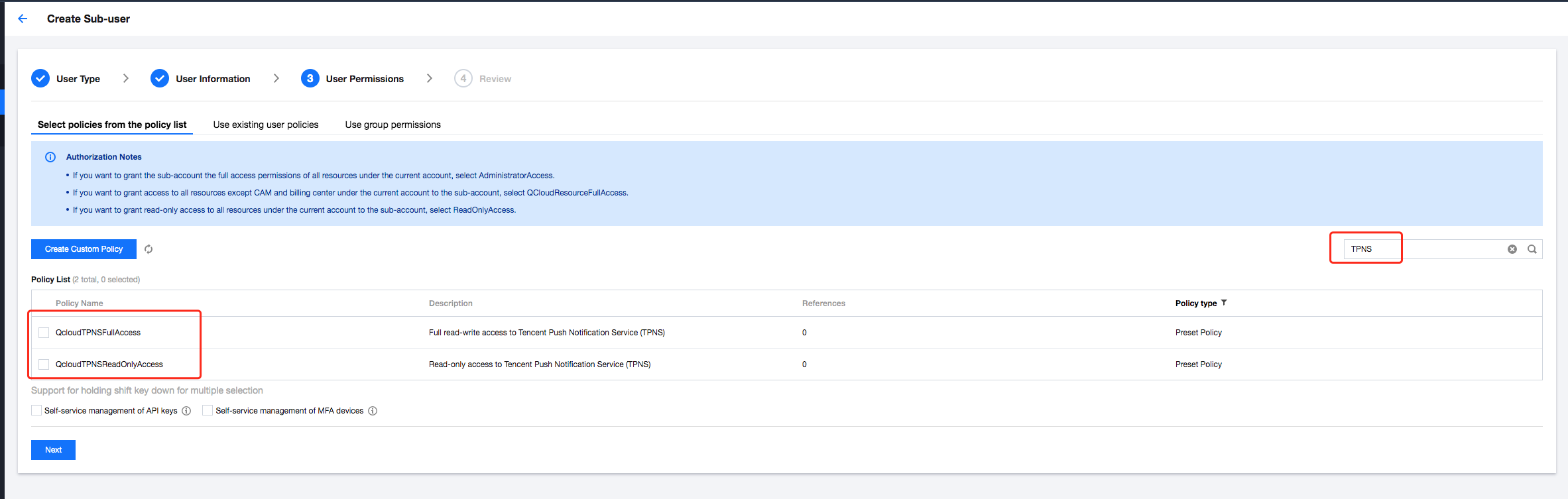Click info icon beside API keys option
The width and height of the screenshot is (1568, 499).
pos(186,411)
